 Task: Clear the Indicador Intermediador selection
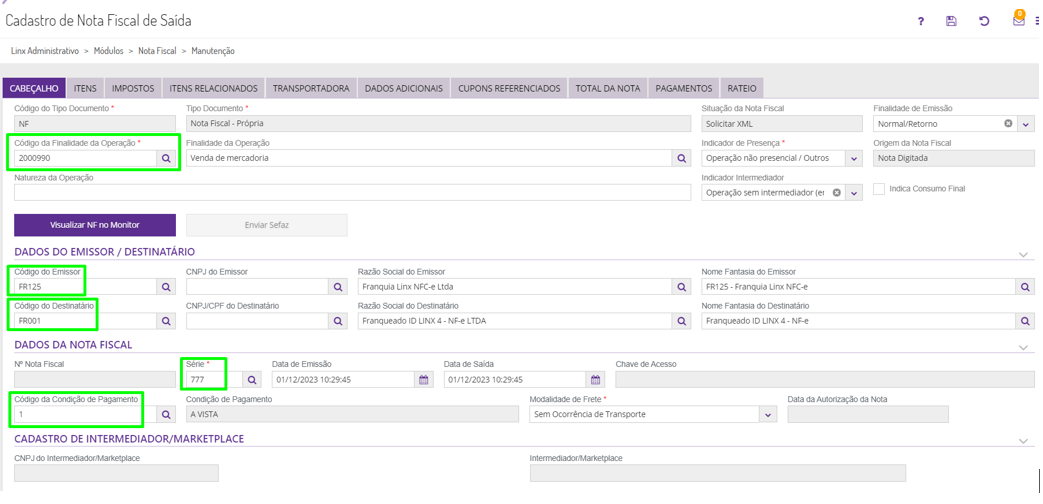837,193
